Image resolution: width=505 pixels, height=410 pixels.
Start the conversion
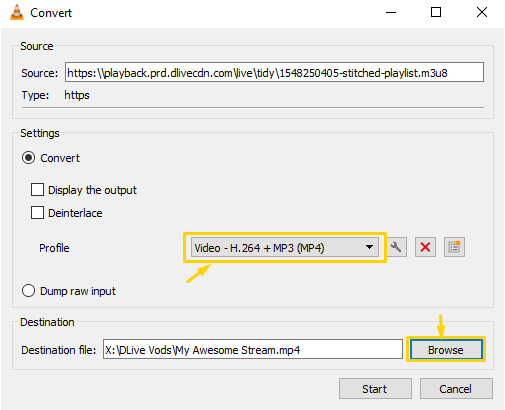point(375,389)
